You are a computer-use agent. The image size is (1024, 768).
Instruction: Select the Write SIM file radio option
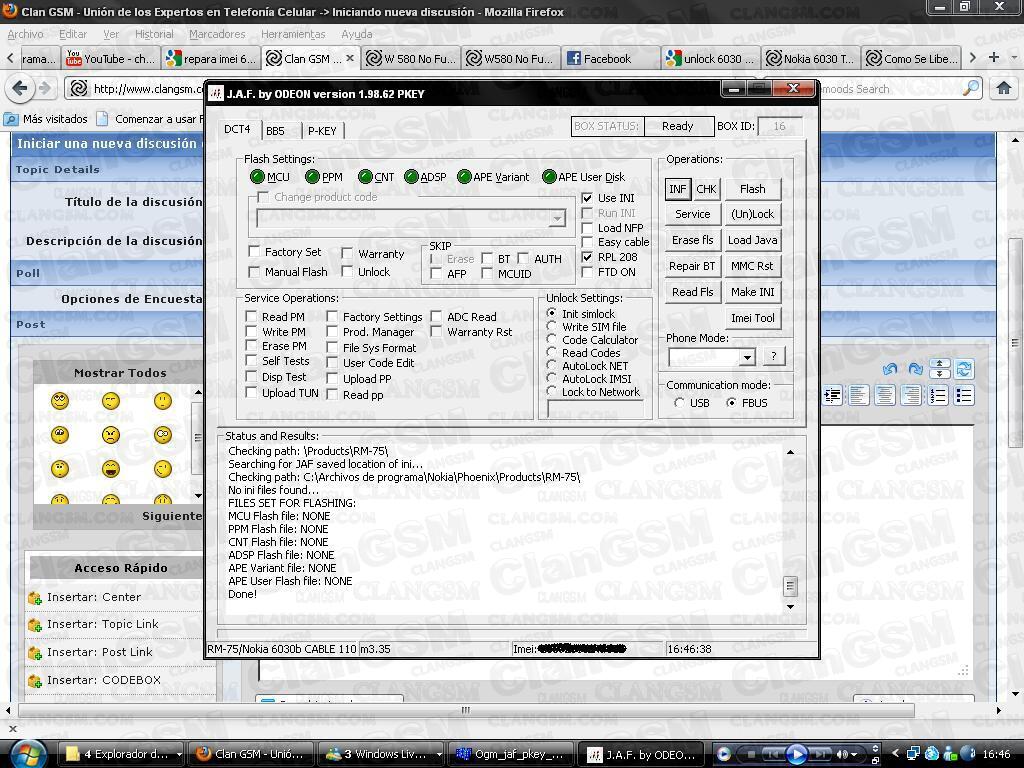(x=552, y=327)
